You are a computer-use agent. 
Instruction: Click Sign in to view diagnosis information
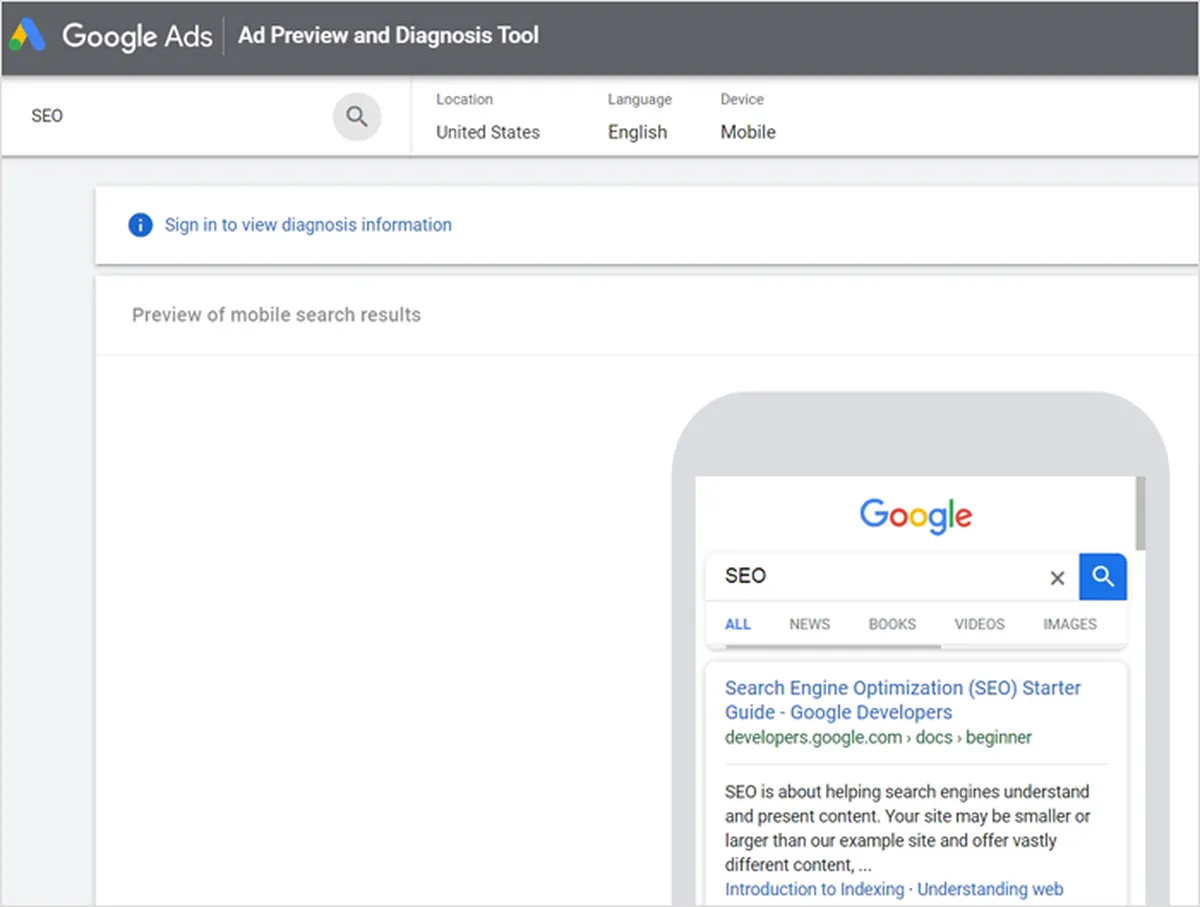308,225
